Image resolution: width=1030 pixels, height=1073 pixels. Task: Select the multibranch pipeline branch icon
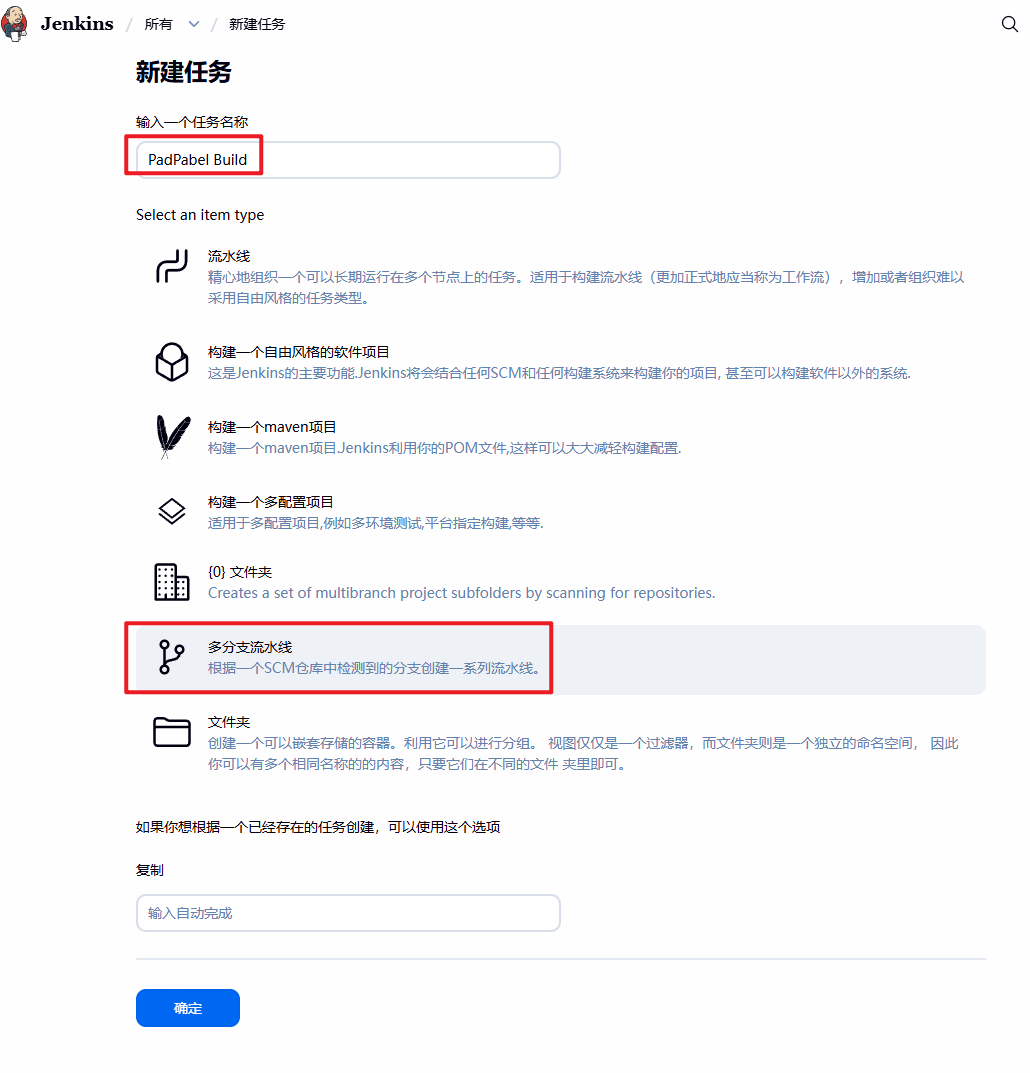[171, 657]
